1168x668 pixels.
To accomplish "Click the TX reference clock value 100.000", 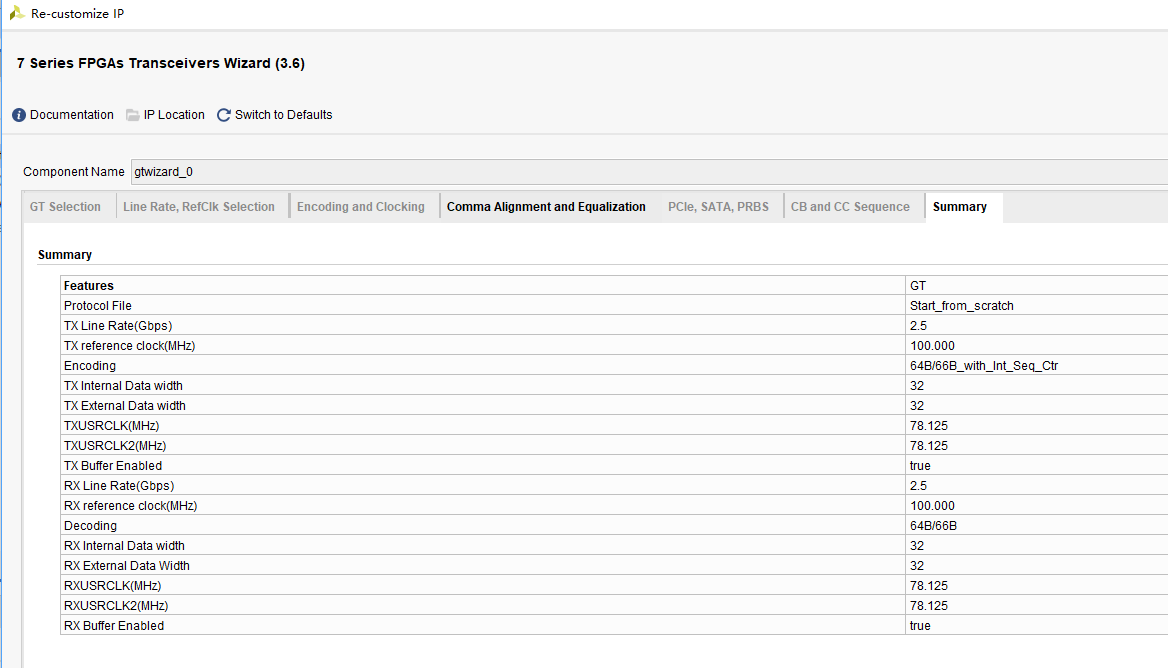I will pos(932,346).
